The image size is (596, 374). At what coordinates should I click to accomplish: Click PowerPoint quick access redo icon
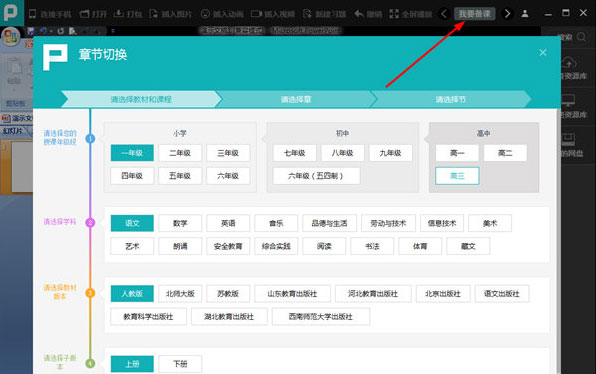point(61,31)
